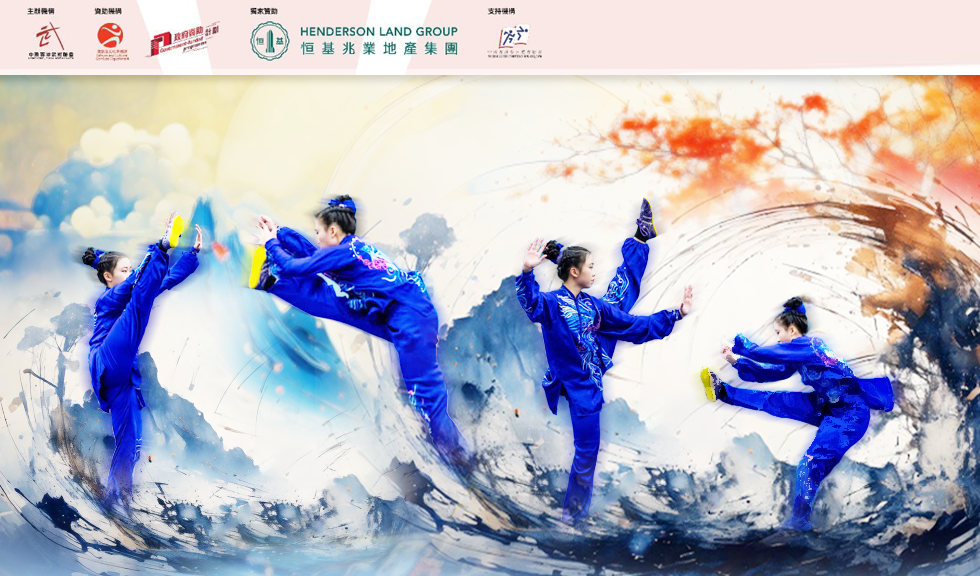Viewport: 980px width, 576px height.
Task: Click the 主辦機構 organiser label
Action: 41,11
